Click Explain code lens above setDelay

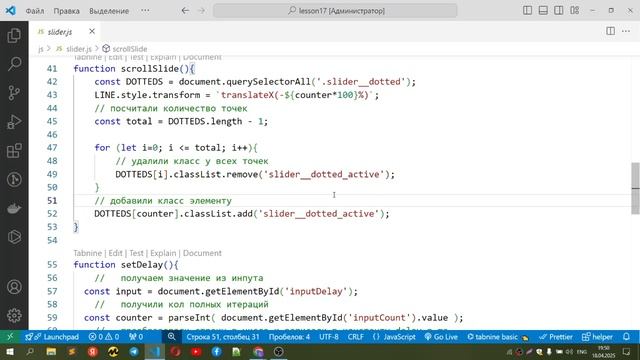[163, 253]
